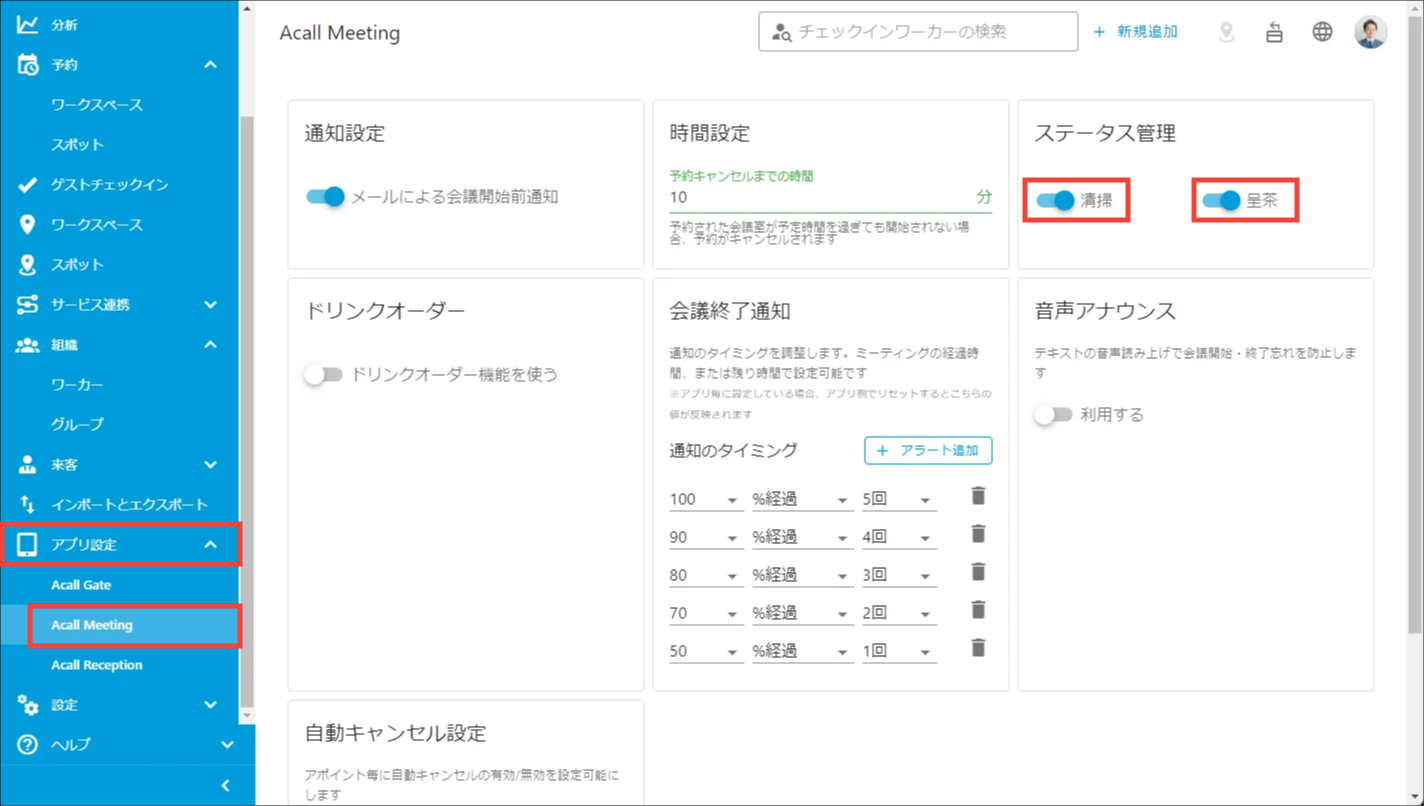Click the インポートとエクスポート arrows icon
The height and width of the screenshot is (806, 1424).
click(x=27, y=505)
